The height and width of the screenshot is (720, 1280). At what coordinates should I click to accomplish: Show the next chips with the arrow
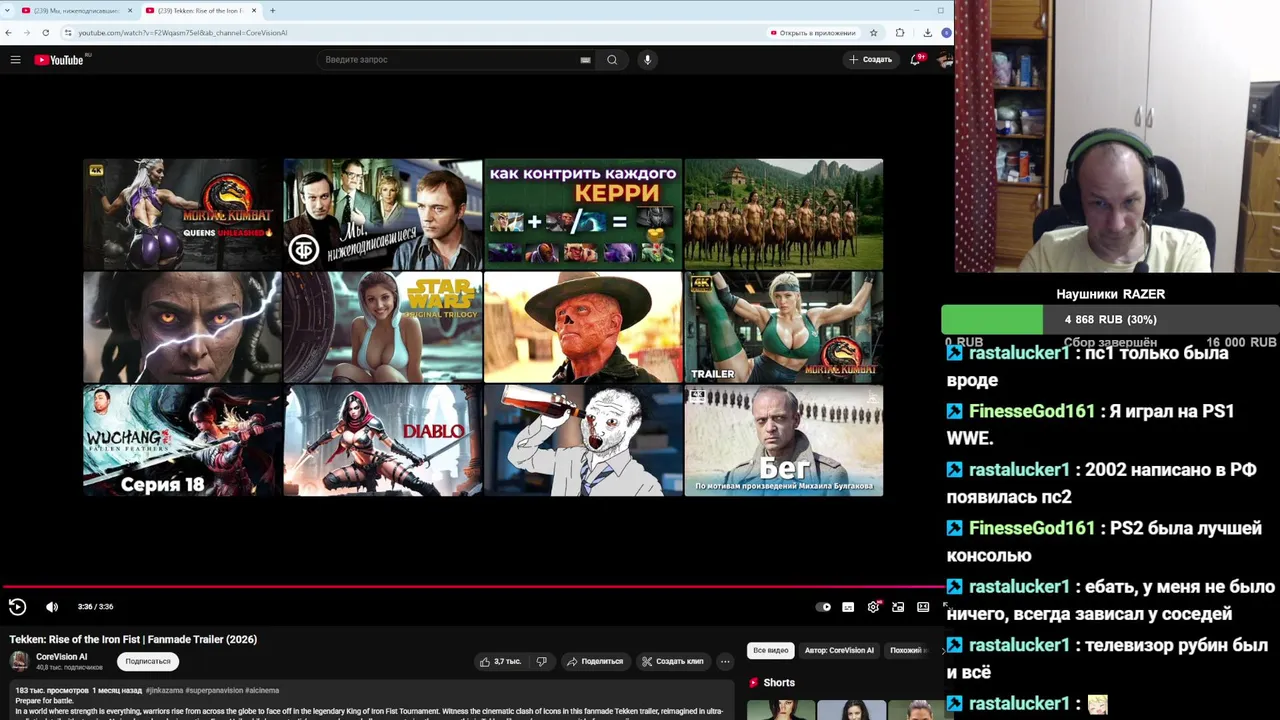(942, 650)
